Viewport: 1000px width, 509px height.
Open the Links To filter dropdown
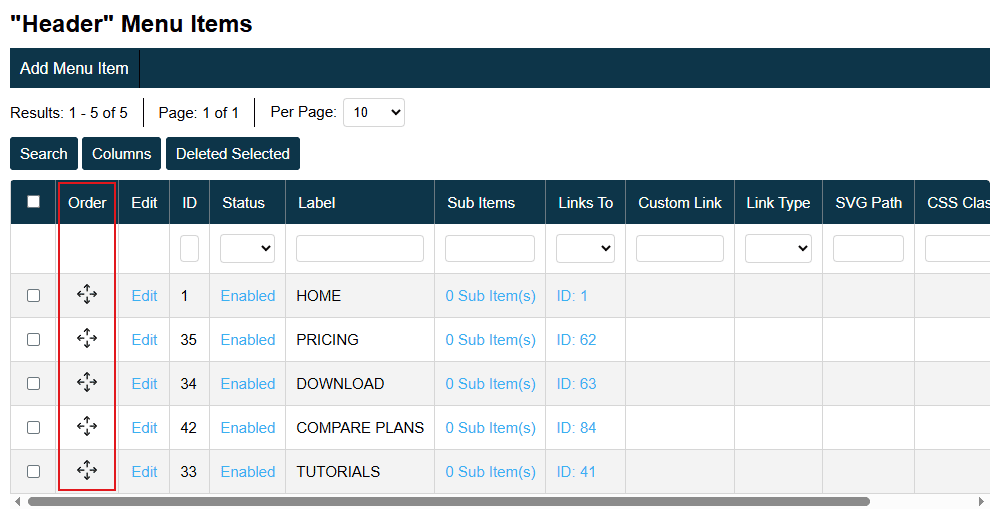click(585, 249)
